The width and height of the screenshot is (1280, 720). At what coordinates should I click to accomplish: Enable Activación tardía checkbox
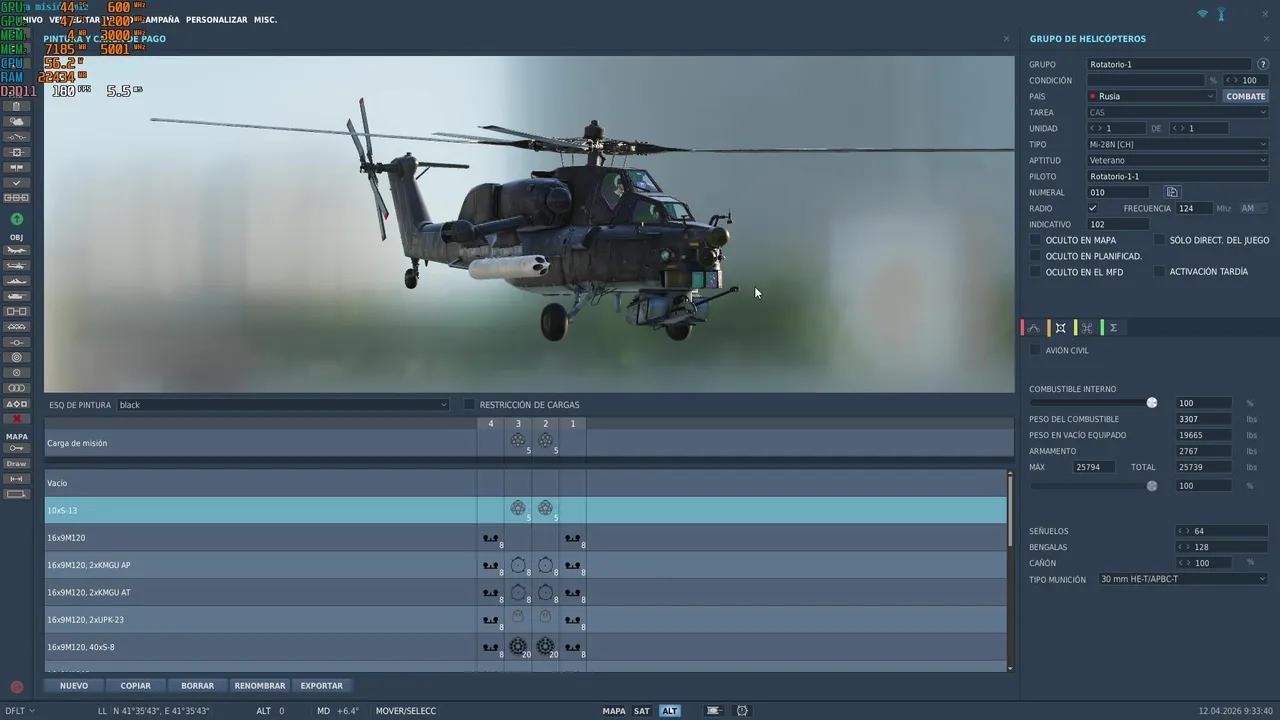click(x=1160, y=272)
